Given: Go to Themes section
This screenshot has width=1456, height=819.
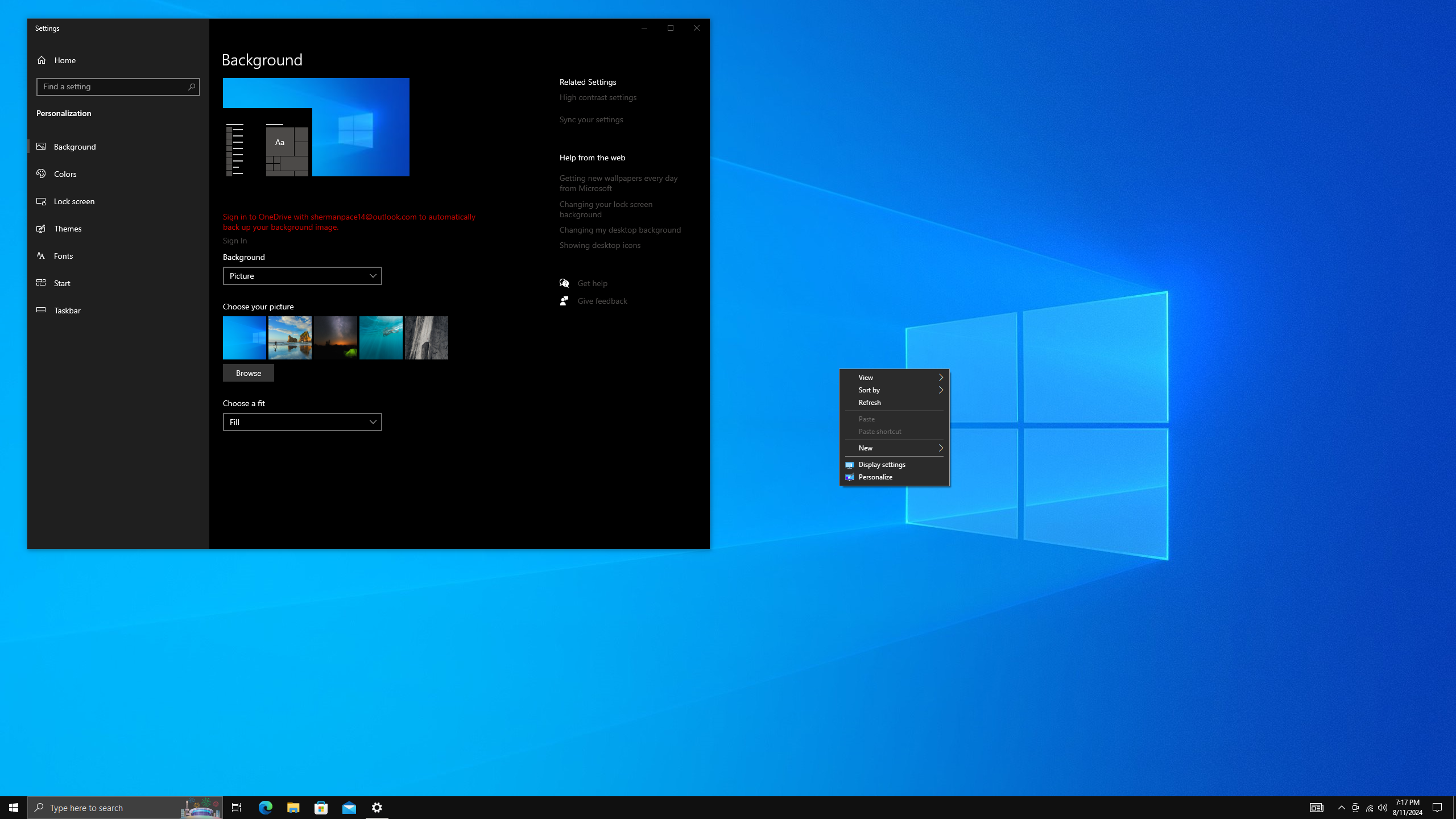Looking at the screenshot, I should [x=68, y=229].
